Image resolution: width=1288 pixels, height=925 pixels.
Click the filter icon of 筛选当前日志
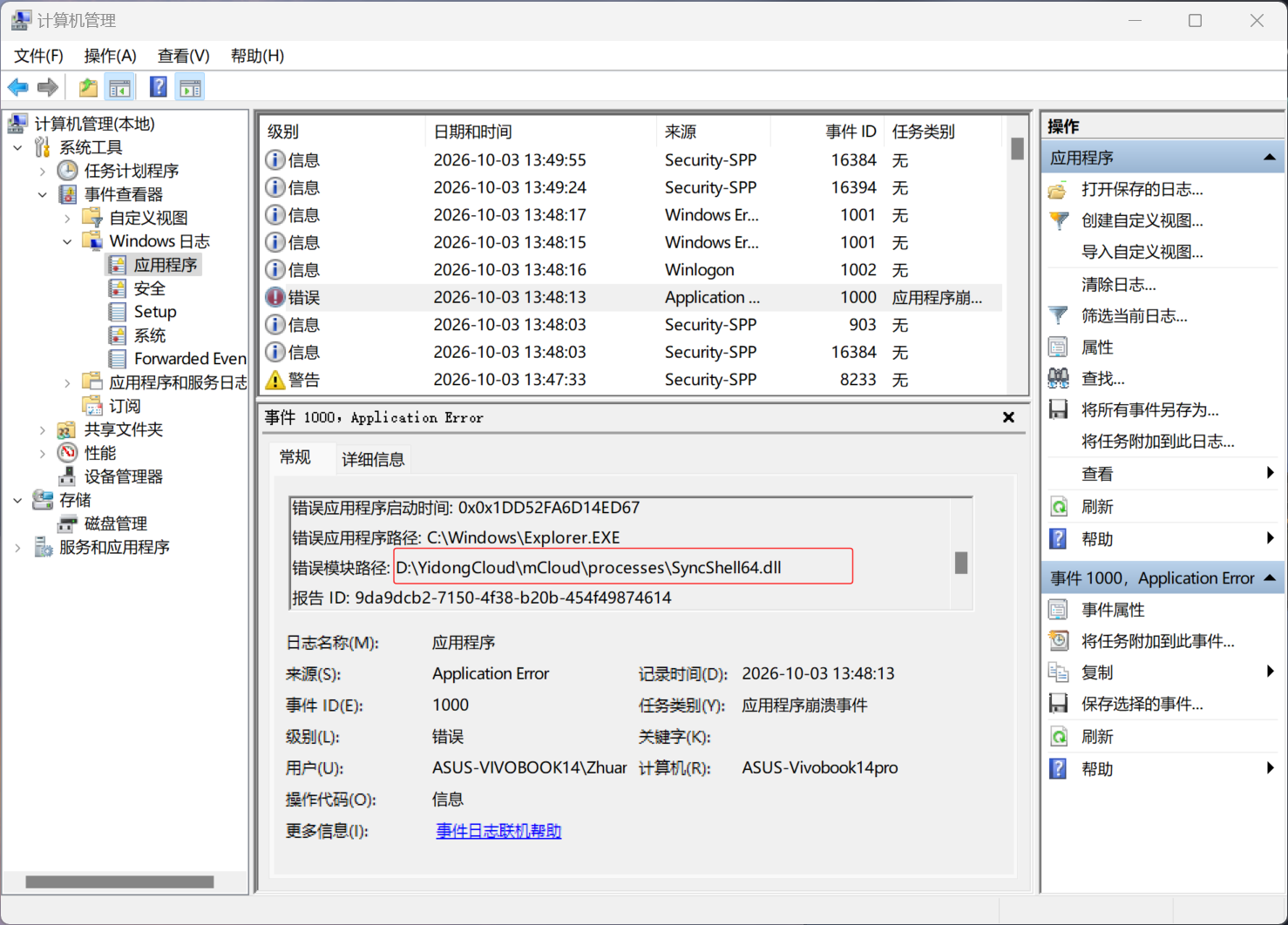coord(1059,315)
